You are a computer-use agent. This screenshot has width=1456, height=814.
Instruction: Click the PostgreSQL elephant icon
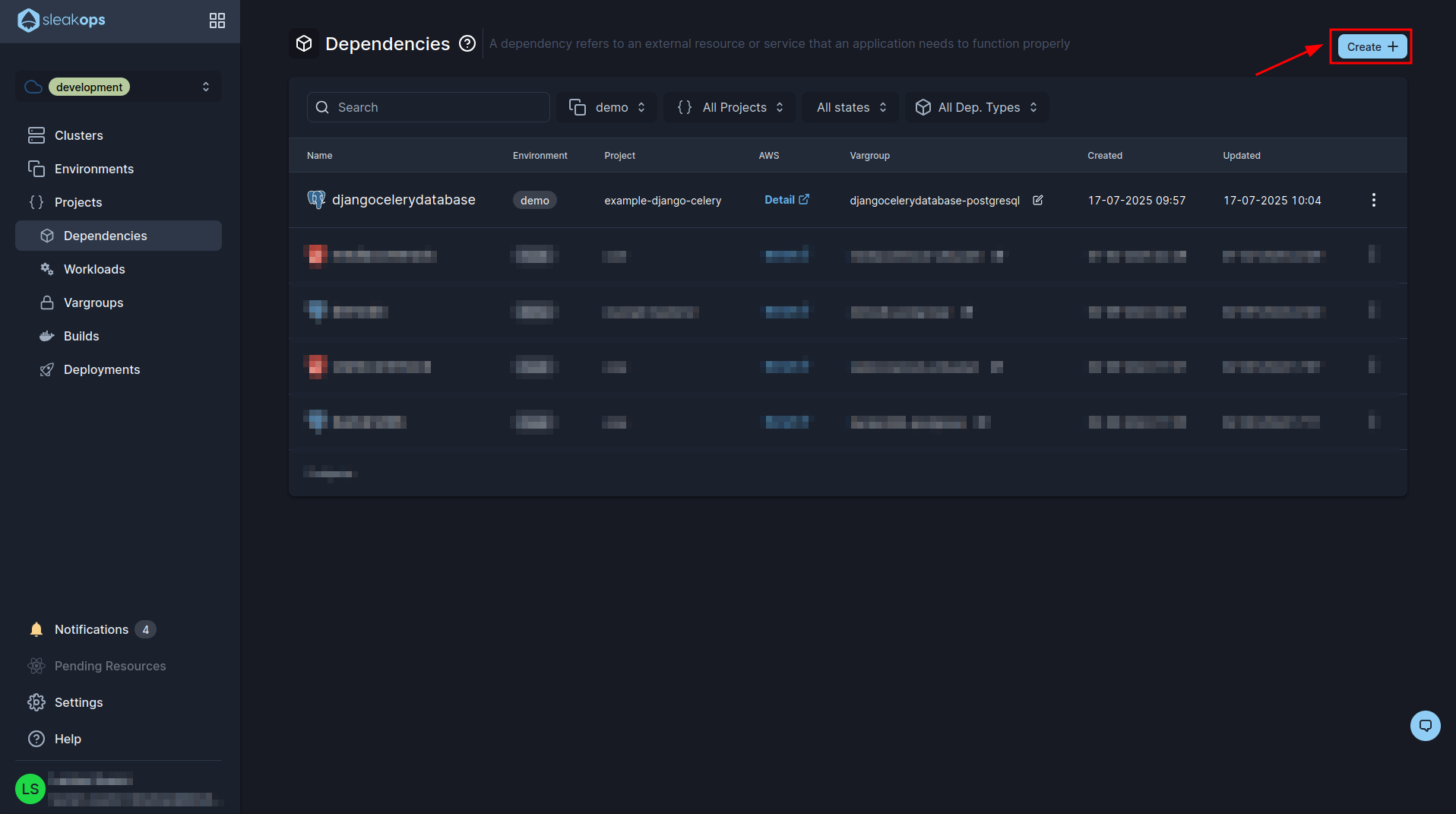(x=316, y=200)
